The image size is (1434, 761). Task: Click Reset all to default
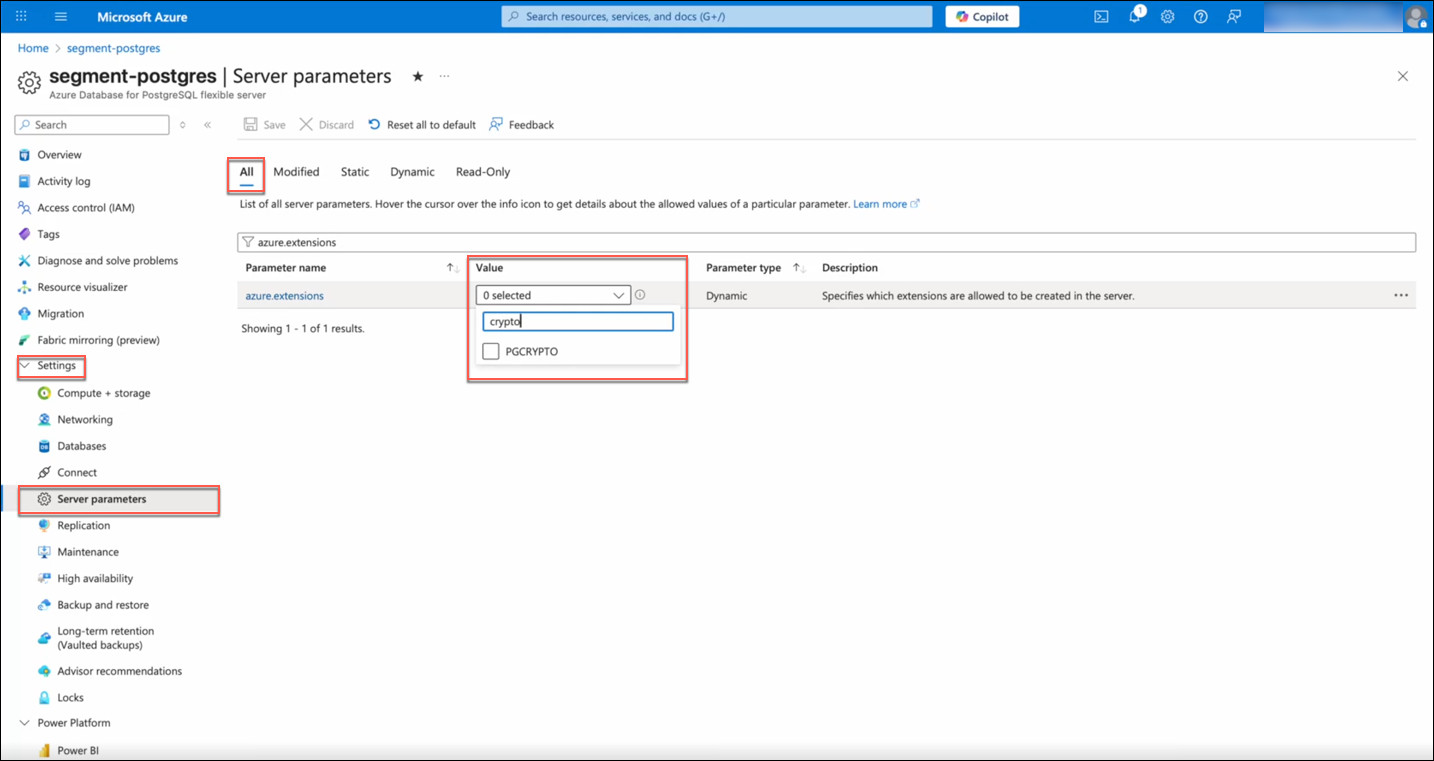(421, 125)
